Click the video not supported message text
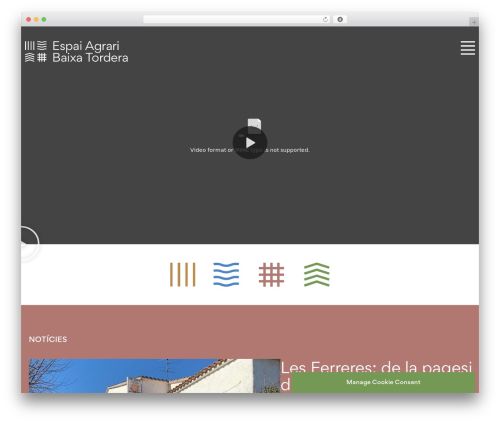500x423 pixels. tap(250, 150)
